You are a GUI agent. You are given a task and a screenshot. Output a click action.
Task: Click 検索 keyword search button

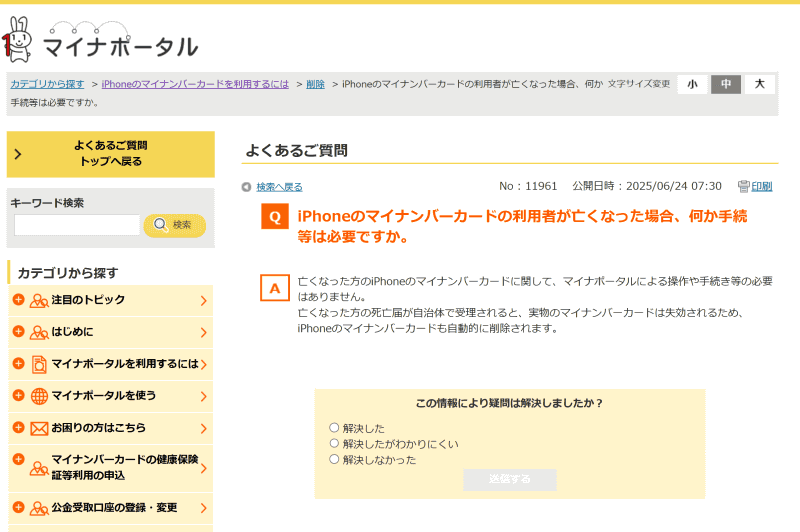coord(174,225)
